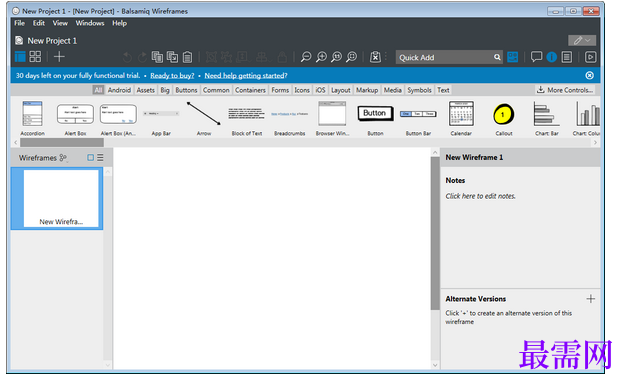The width and height of the screenshot is (631, 386).
Task: Click the ungroup icon
Action: (227, 57)
